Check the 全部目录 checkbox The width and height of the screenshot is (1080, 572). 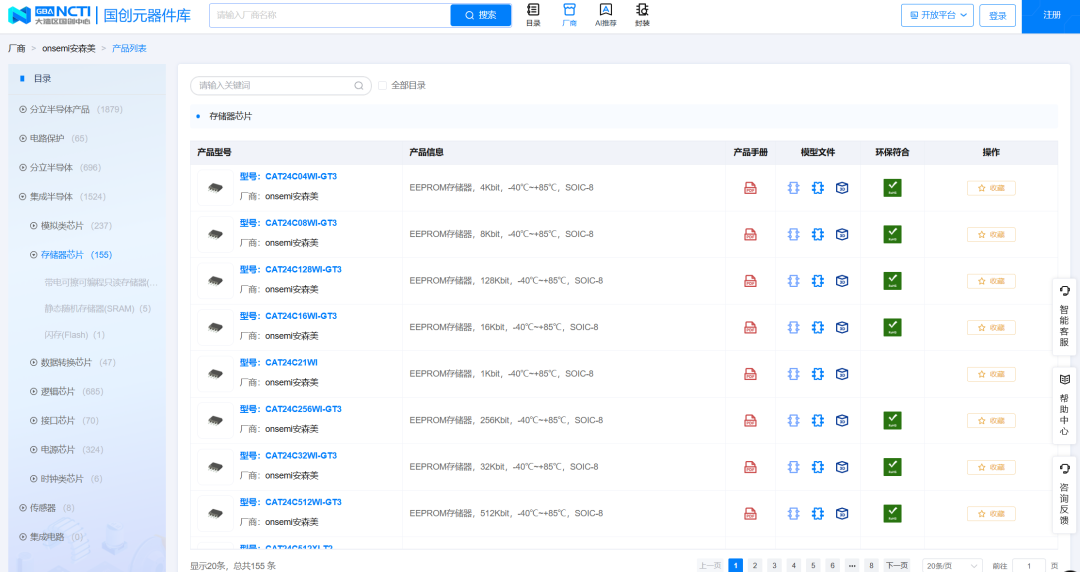(x=383, y=86)
